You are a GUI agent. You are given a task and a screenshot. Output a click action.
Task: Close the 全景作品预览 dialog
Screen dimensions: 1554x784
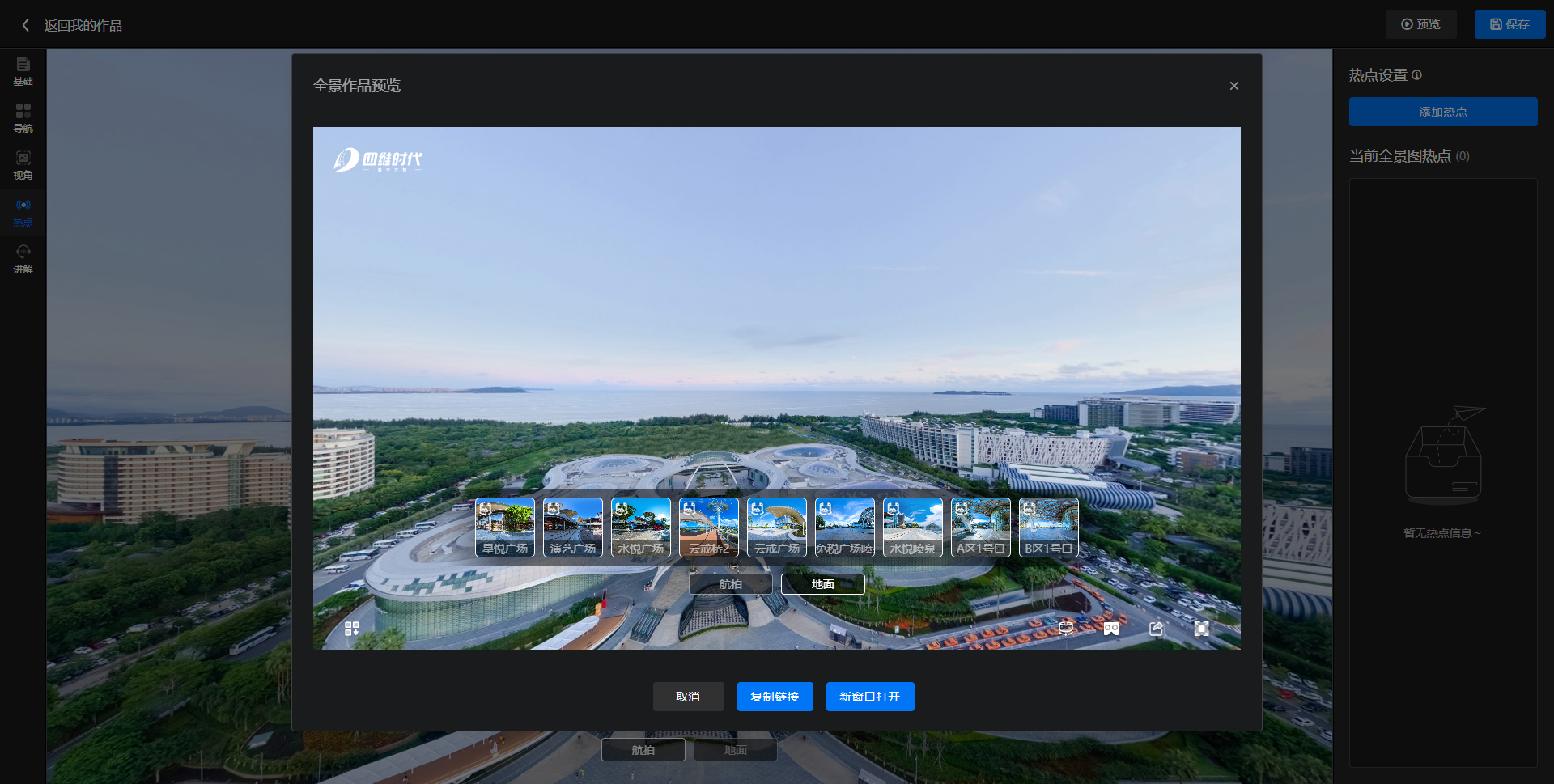point(1233,86)
